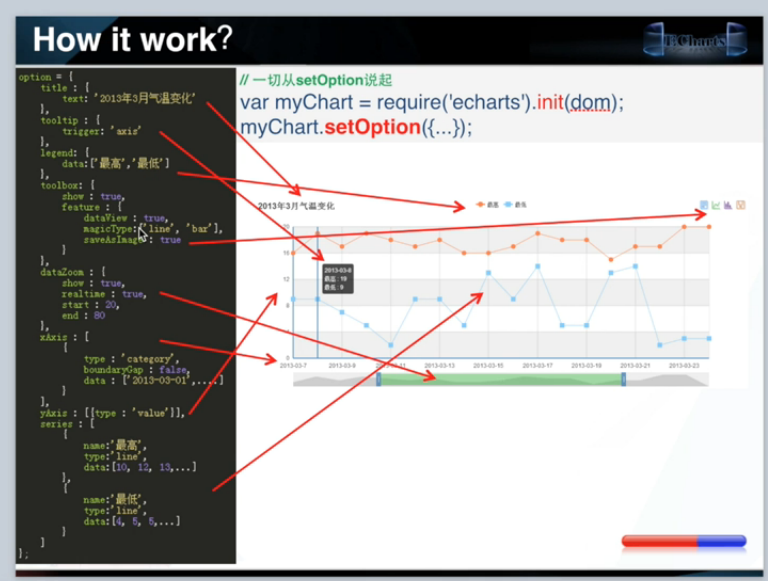Click code line 'dataView : true,'
The width and height of the screenshot is (768, 581).
[x=126, y=218]
